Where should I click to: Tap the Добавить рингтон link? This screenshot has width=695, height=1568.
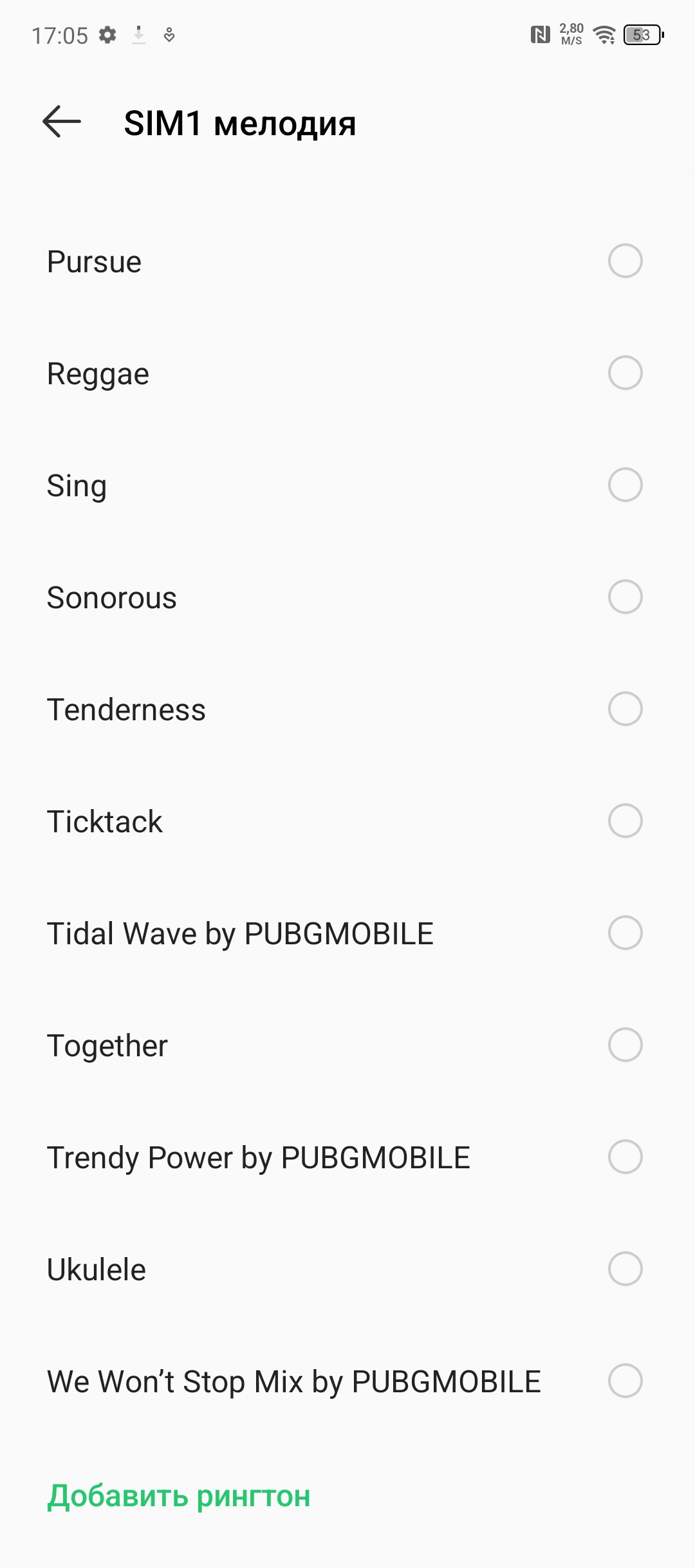(179, 1496)
